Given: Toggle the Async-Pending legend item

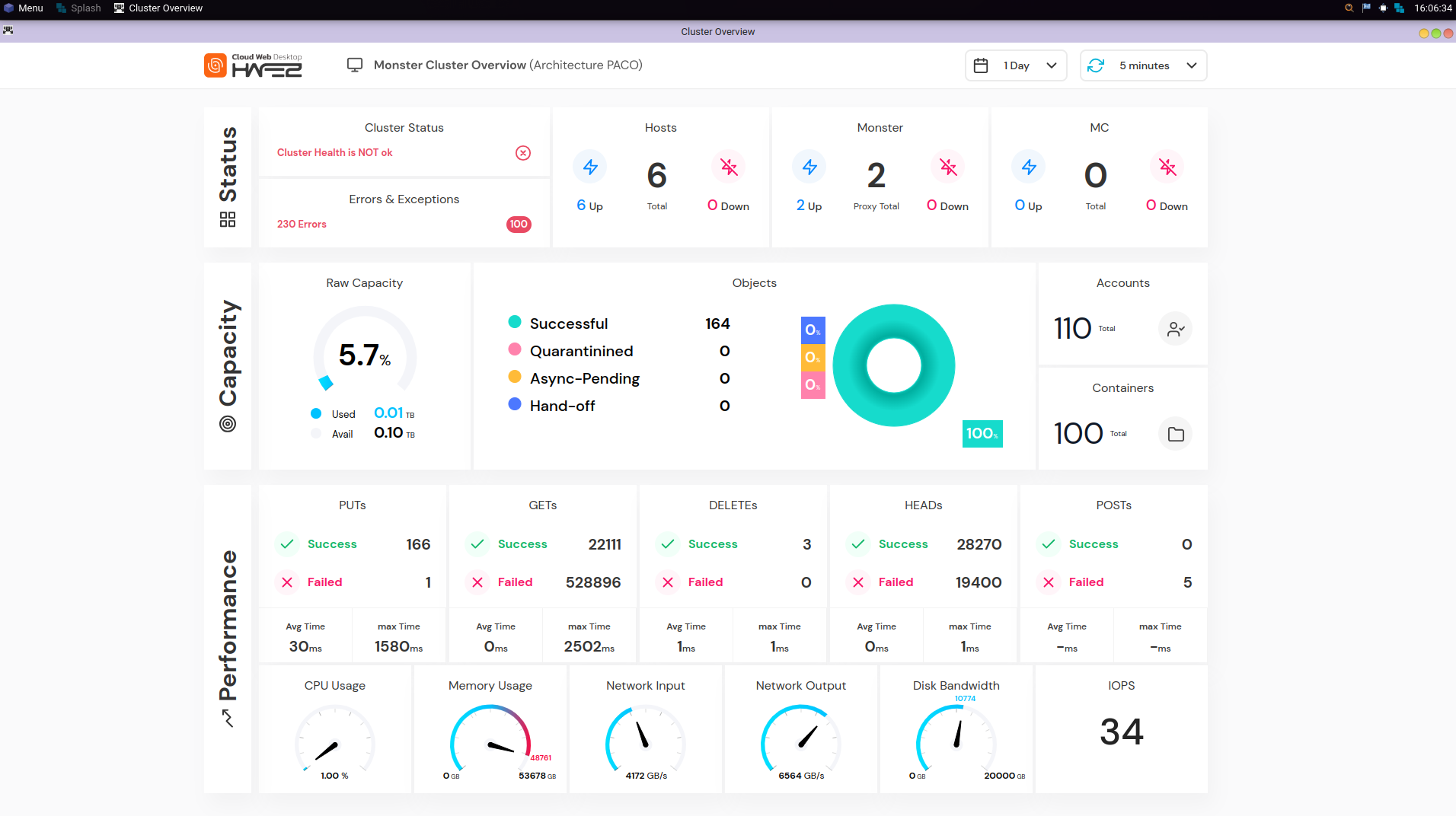Looking at the screenshot, I should (x=584, y=378).
